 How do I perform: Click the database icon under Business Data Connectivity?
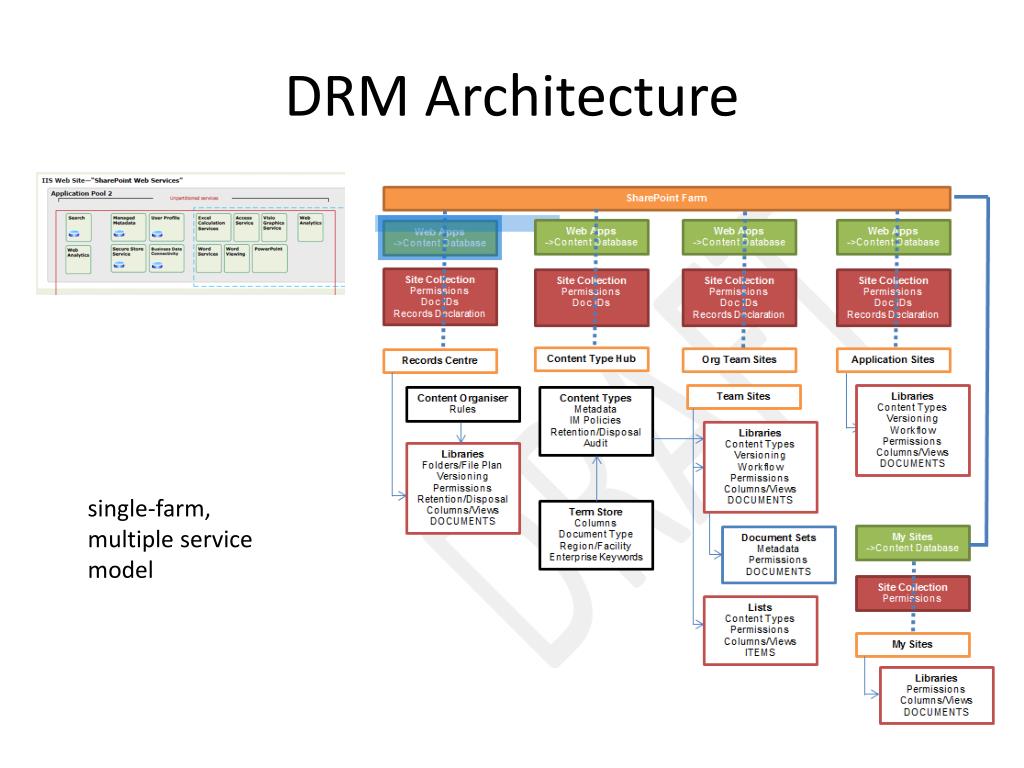coord(157,265)
